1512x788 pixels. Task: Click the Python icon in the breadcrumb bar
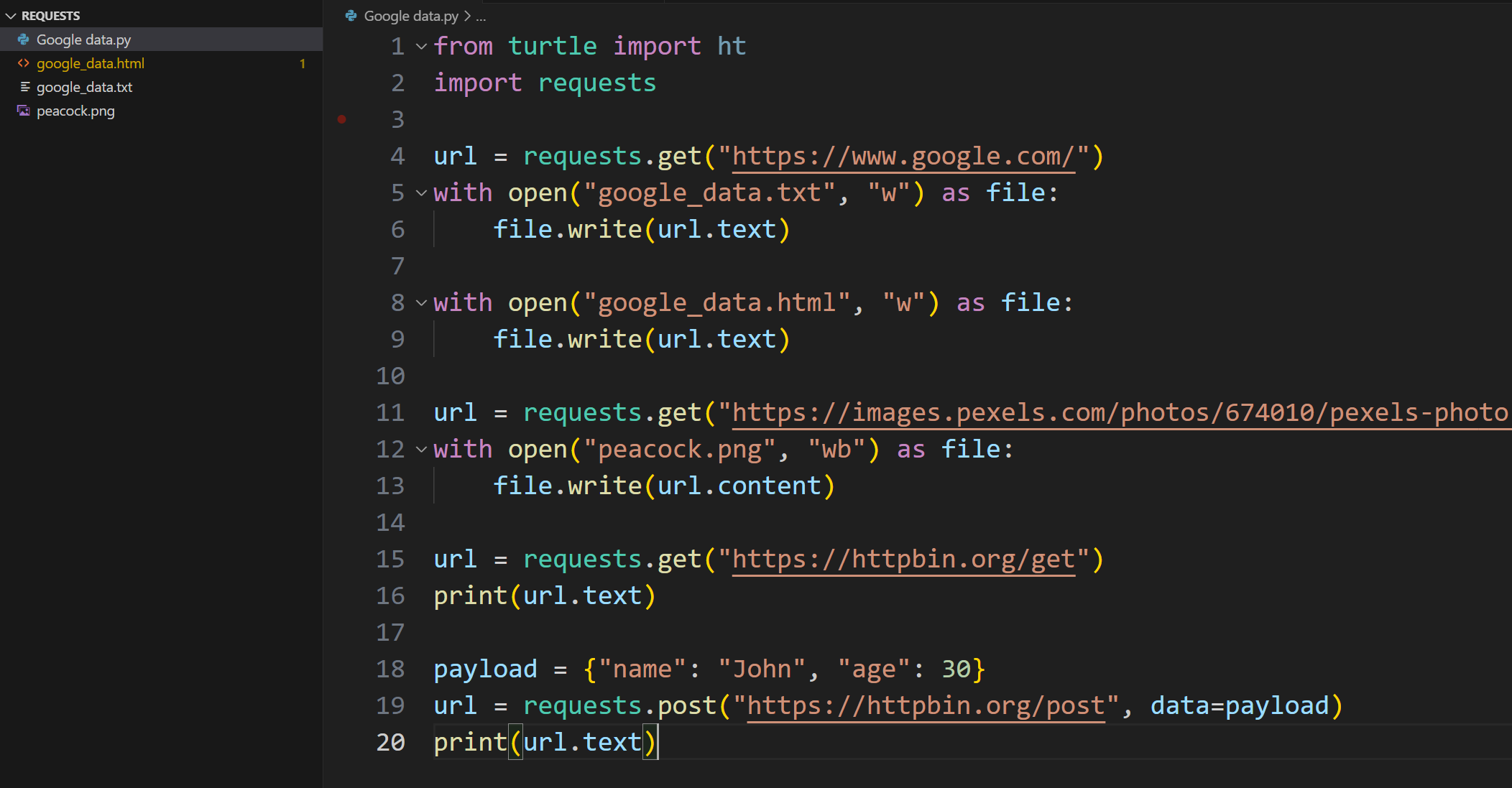[351, 16]
